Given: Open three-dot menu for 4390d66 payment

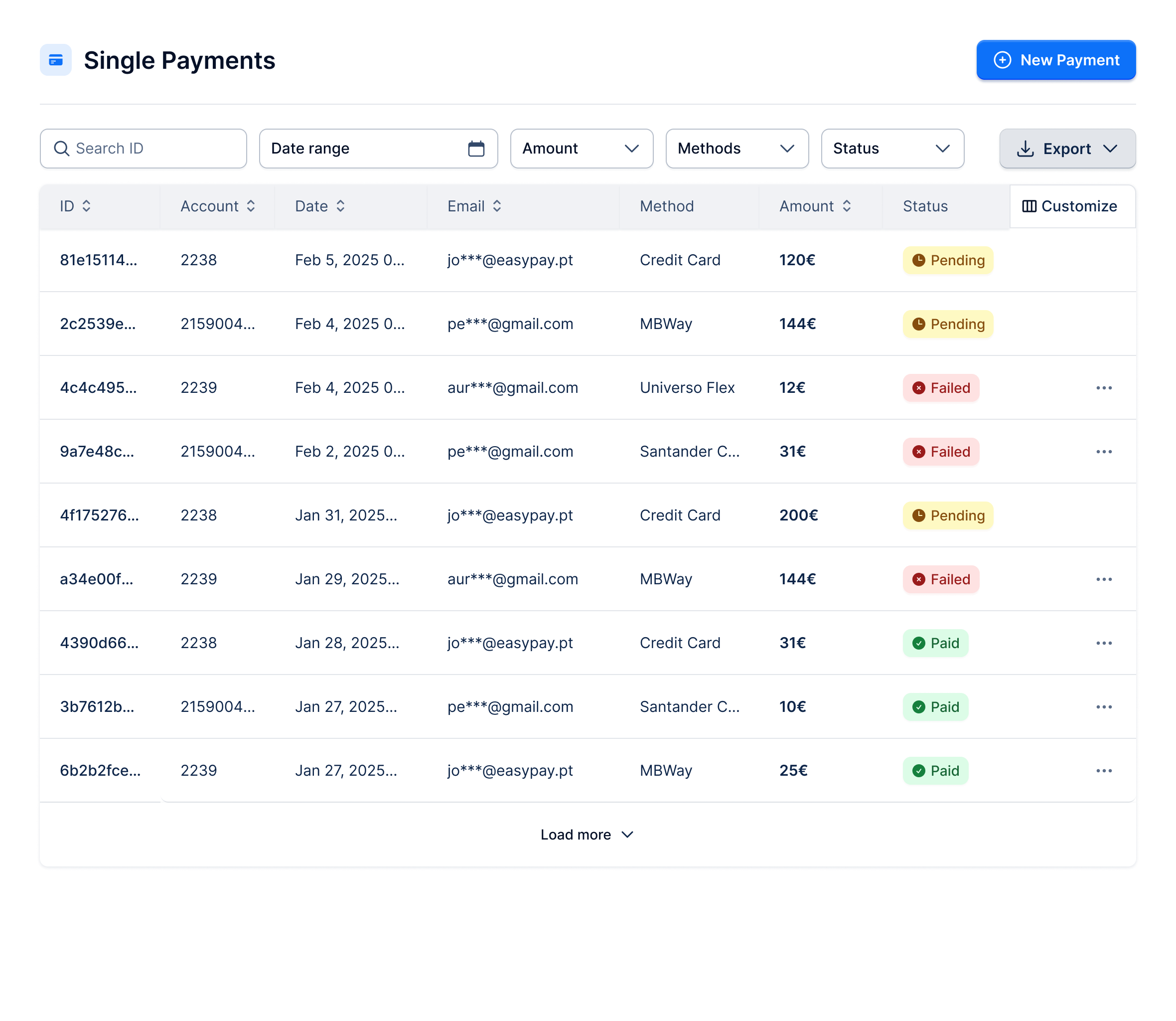Looking at the screenshot, I should (x=1104, y=643).
